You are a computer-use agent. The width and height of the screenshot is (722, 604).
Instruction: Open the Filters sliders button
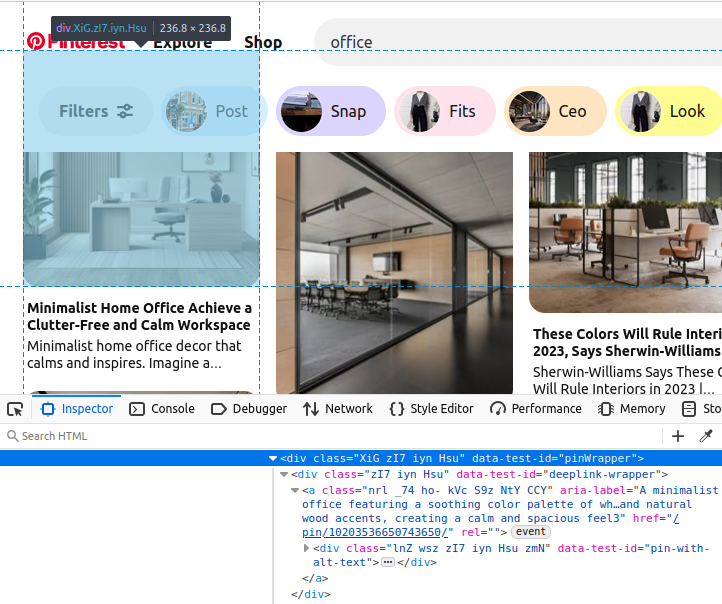(96, 111)
